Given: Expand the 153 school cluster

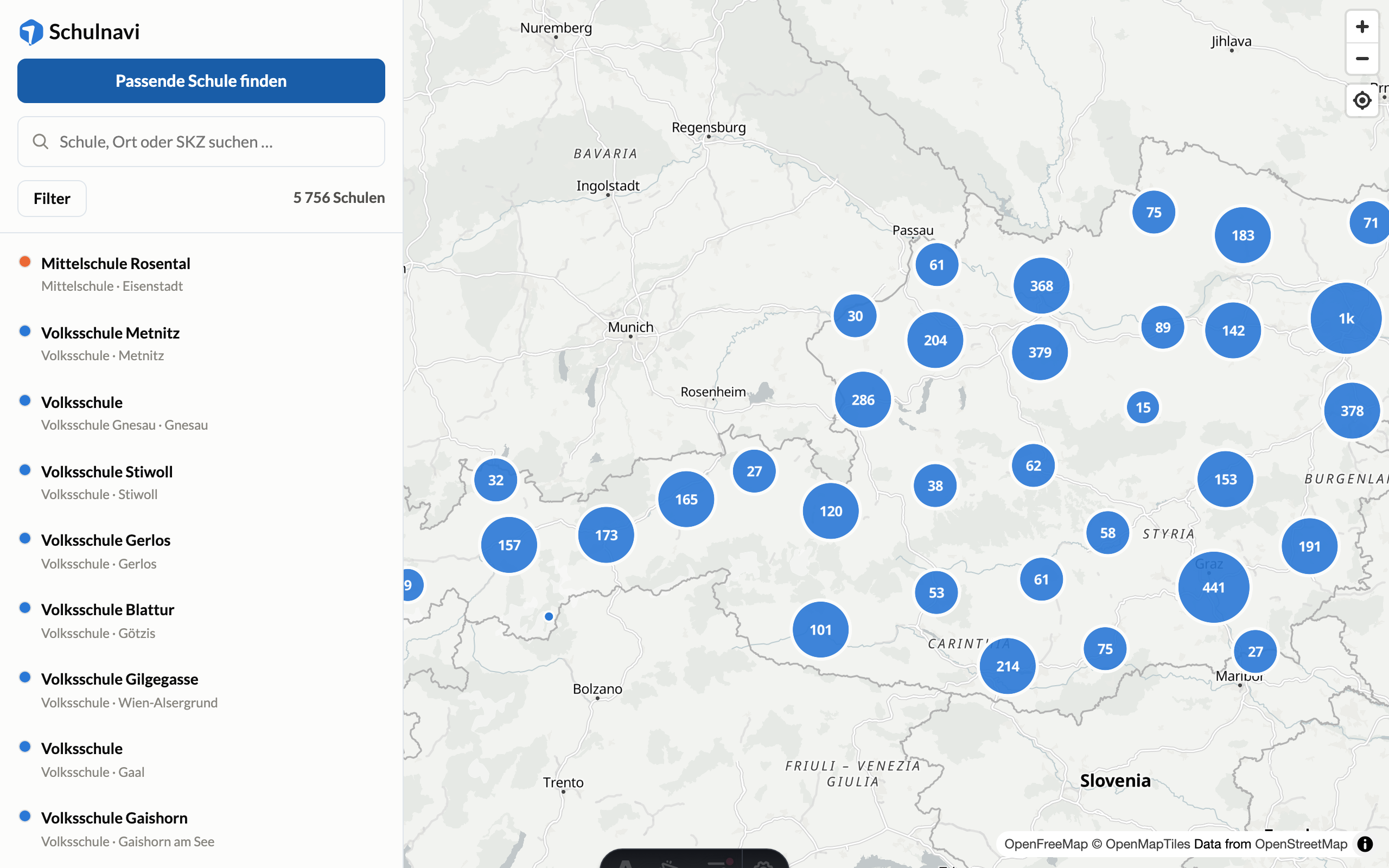Looking at the screenshot, I should click(1226, 480).
